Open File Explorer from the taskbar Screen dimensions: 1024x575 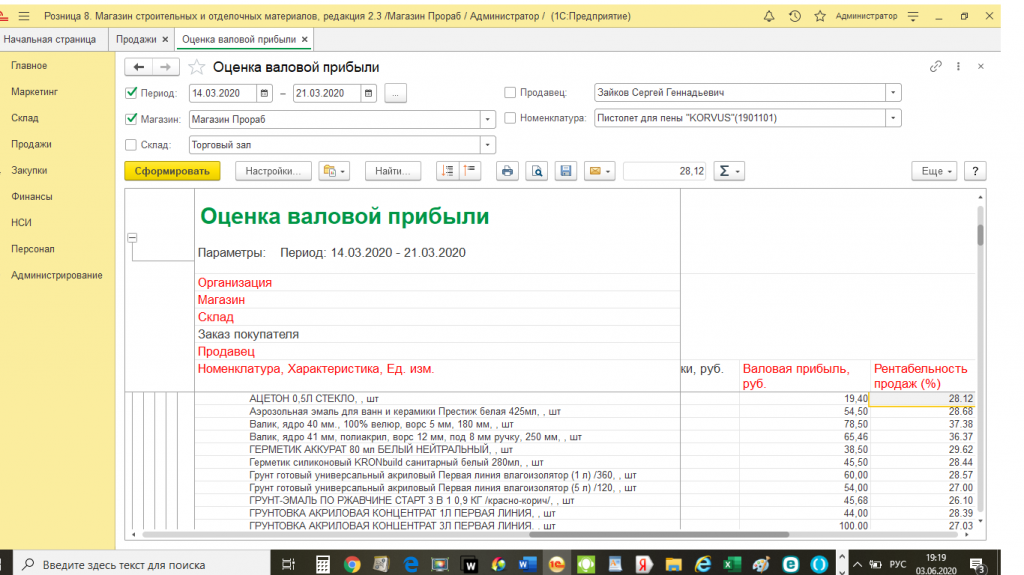click(673, 564)
